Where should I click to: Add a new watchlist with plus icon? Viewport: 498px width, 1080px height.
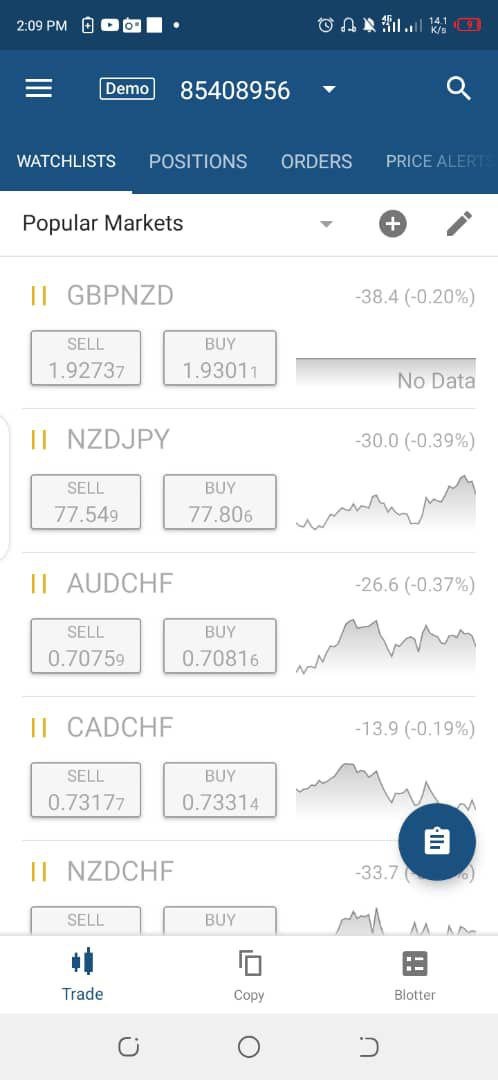click(x=393, y=224)
